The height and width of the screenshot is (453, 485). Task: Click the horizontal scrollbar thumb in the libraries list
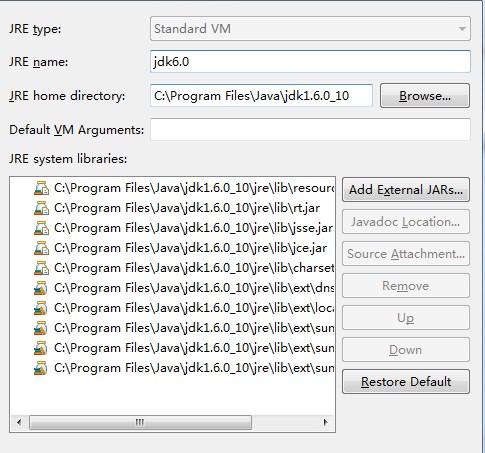click(x=140, y=422)
